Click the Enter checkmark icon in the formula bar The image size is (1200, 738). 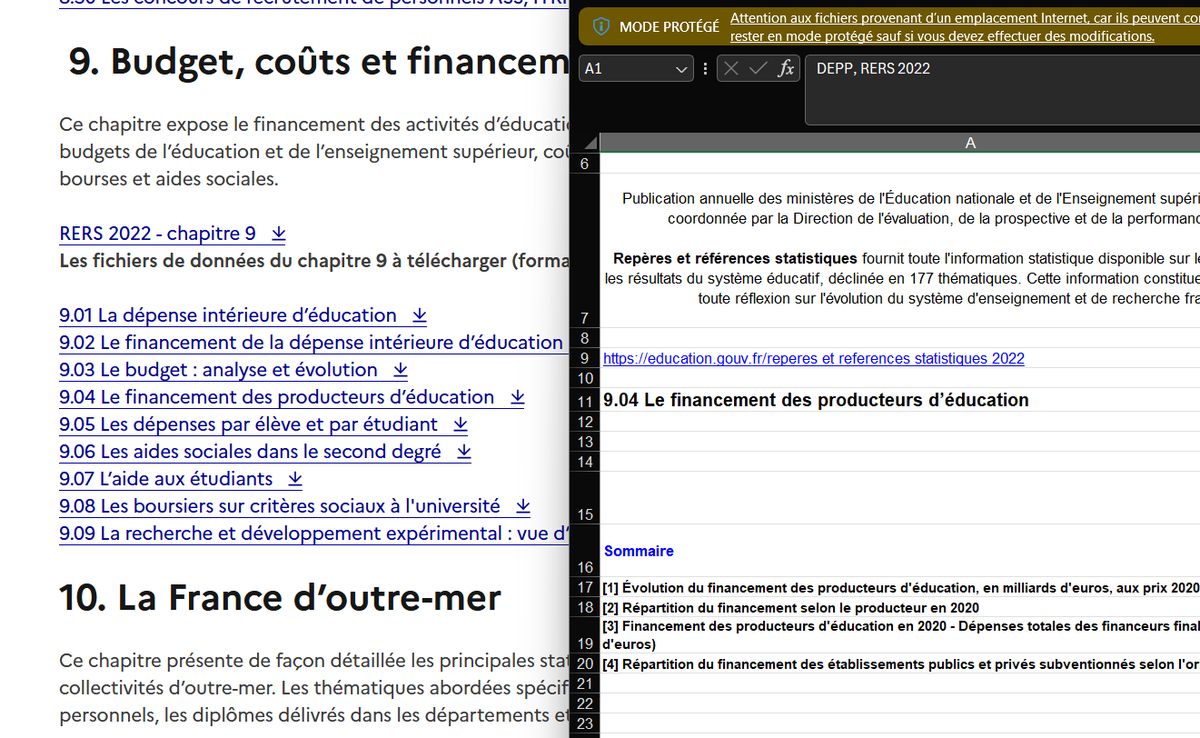click(759, 68)
